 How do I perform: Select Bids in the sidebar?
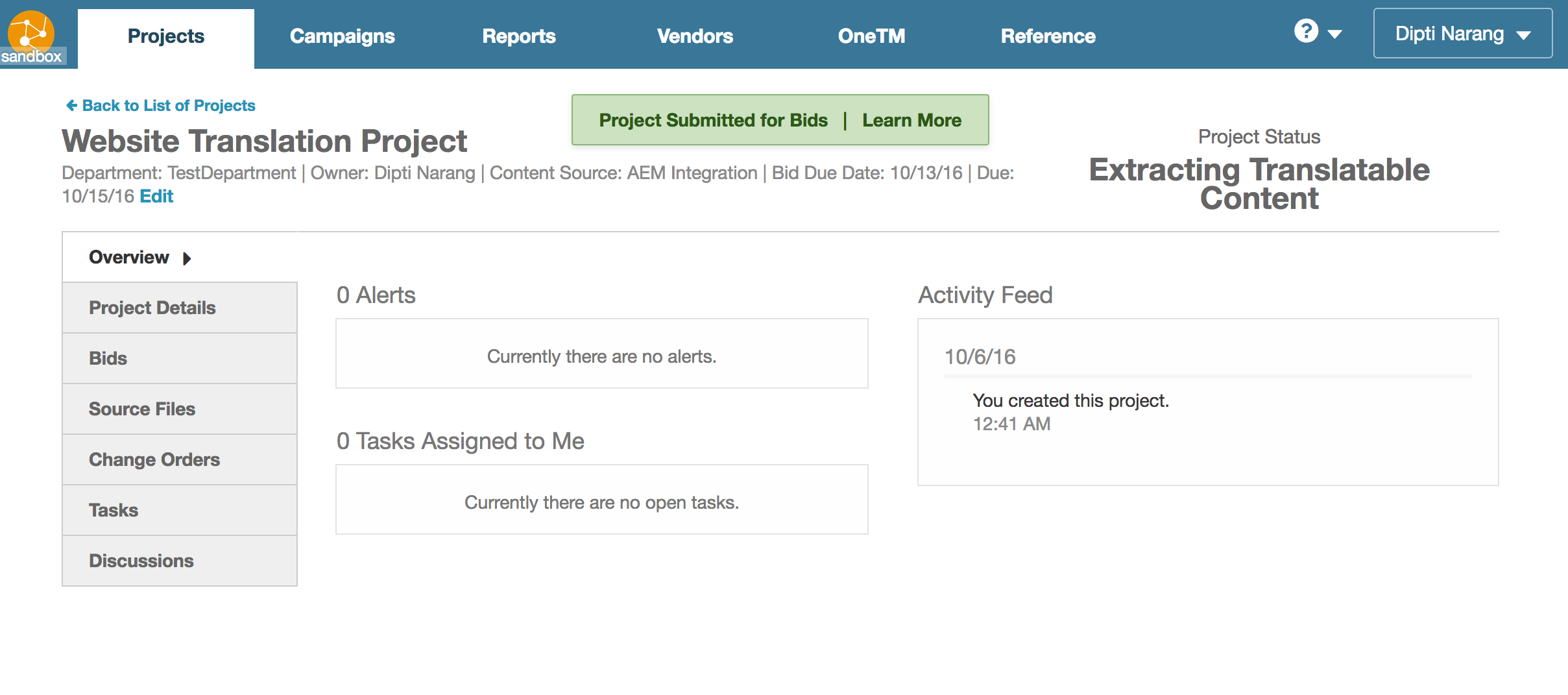click(108, 358)
